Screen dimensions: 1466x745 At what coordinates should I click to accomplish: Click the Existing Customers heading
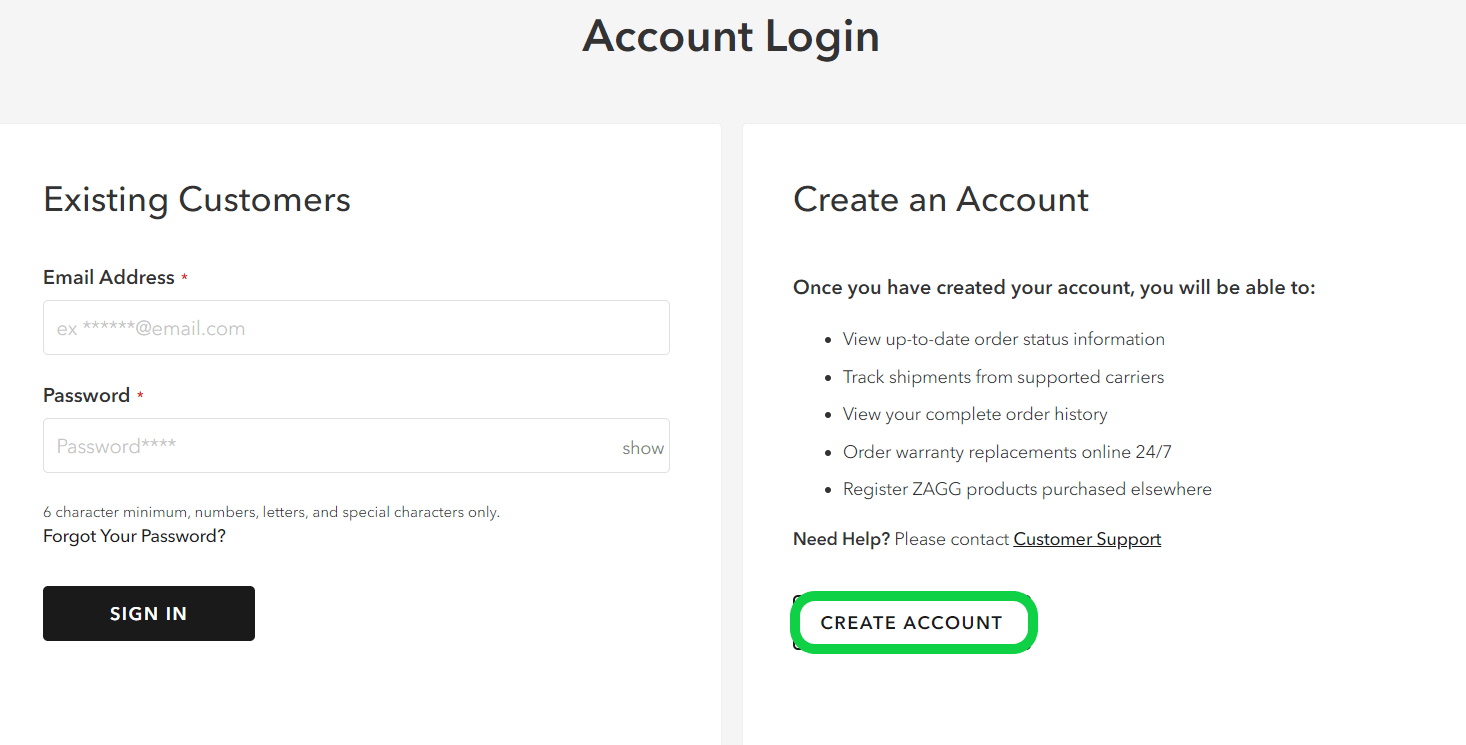tap(197, 200)
